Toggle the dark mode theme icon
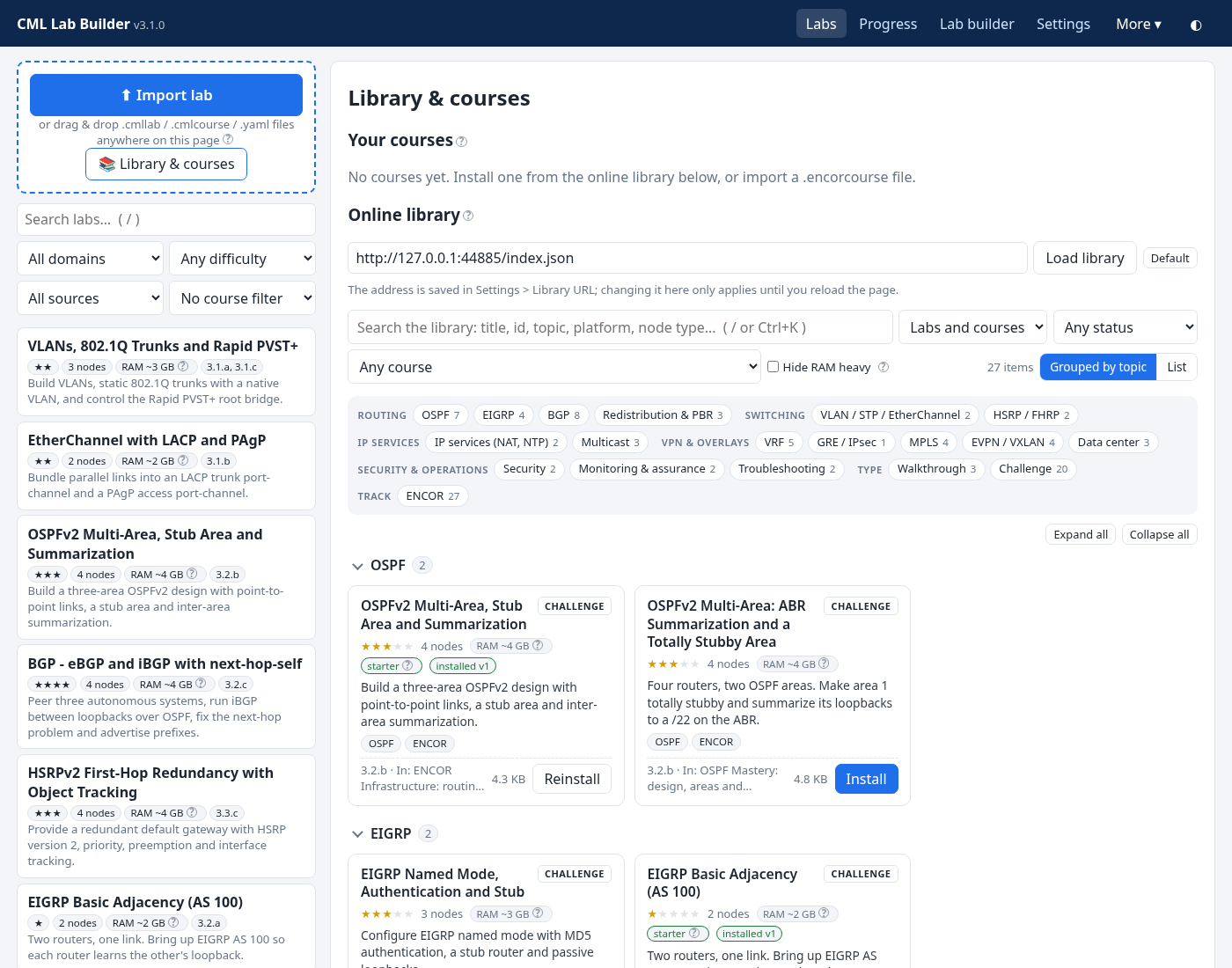Viewport: 1232px width, 968px height. click(1195, 25)
